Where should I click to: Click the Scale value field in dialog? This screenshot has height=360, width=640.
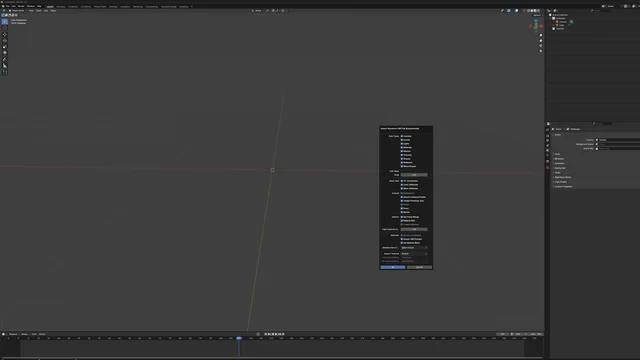pos(414,175)
